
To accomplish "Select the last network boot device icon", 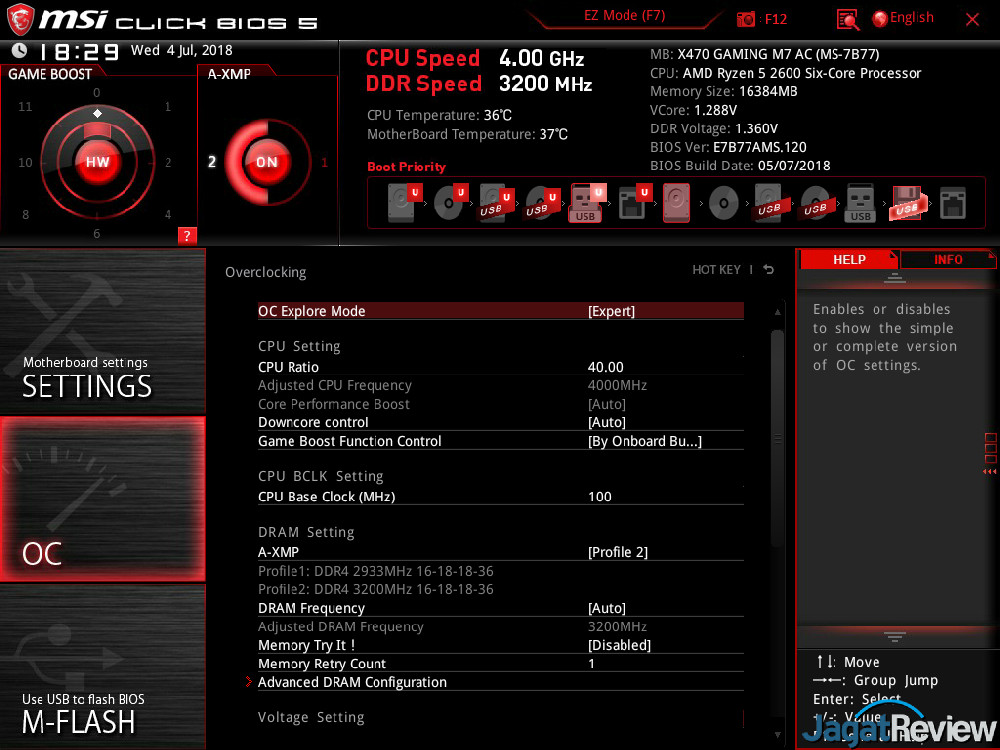I will pos(953,203).
